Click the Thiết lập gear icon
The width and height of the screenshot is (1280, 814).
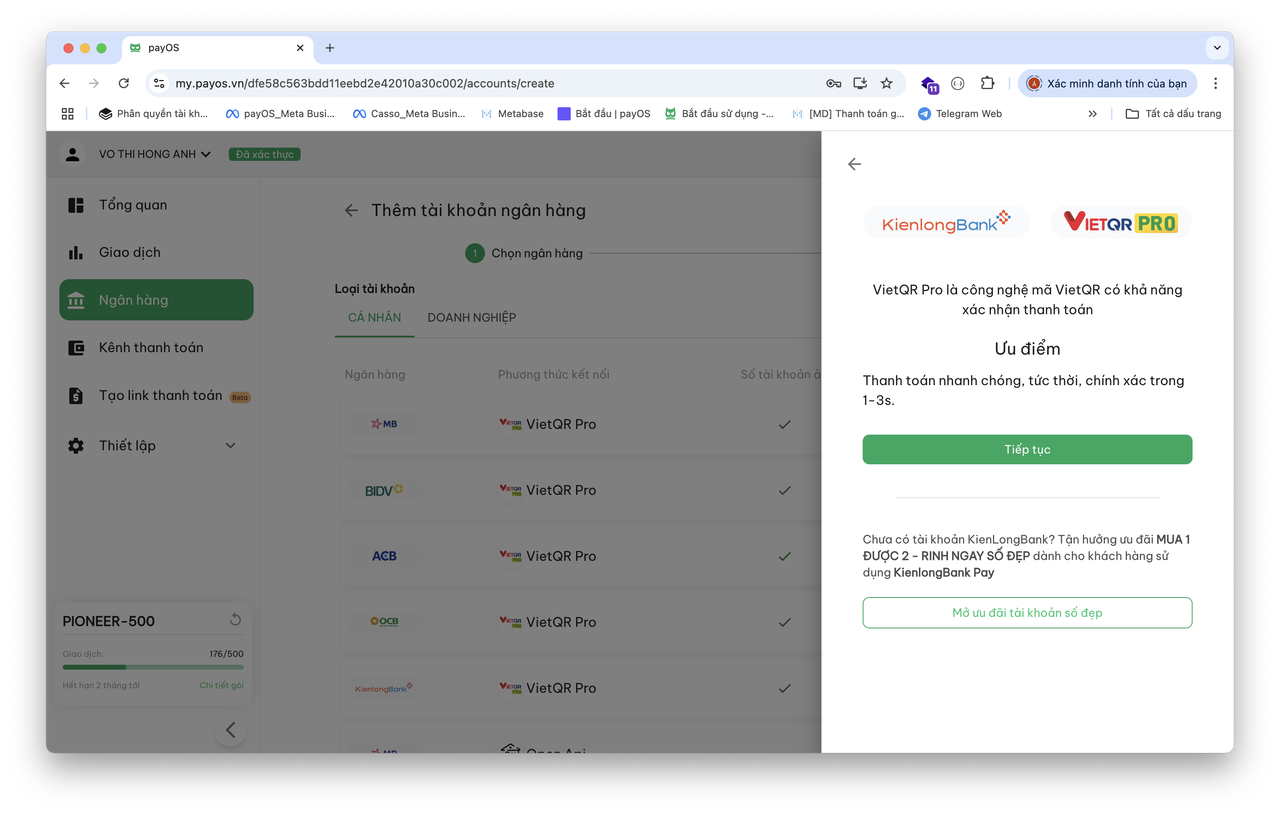[76, 445]
